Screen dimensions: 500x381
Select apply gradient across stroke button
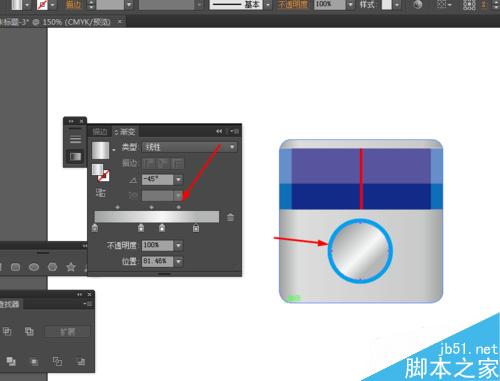[179, 163]
